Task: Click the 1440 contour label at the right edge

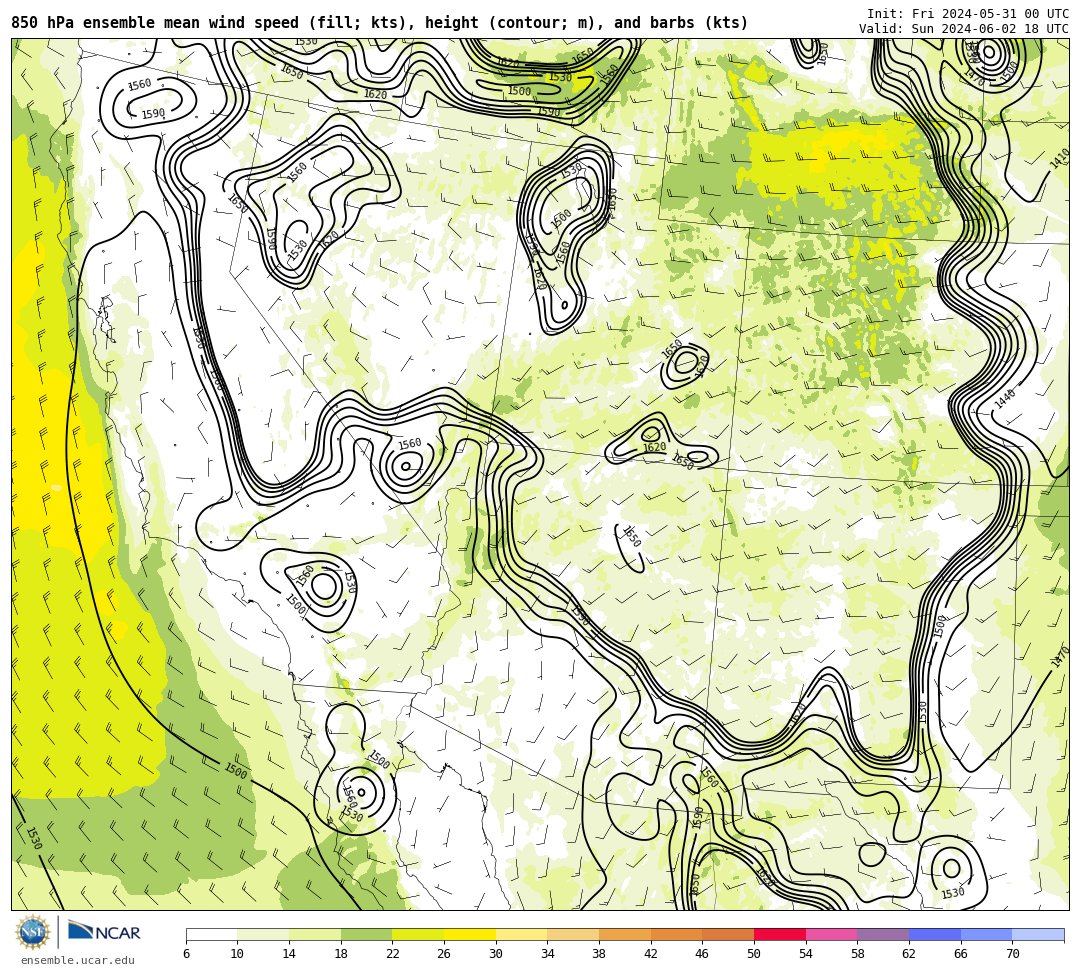Action: click(1005, 398)
